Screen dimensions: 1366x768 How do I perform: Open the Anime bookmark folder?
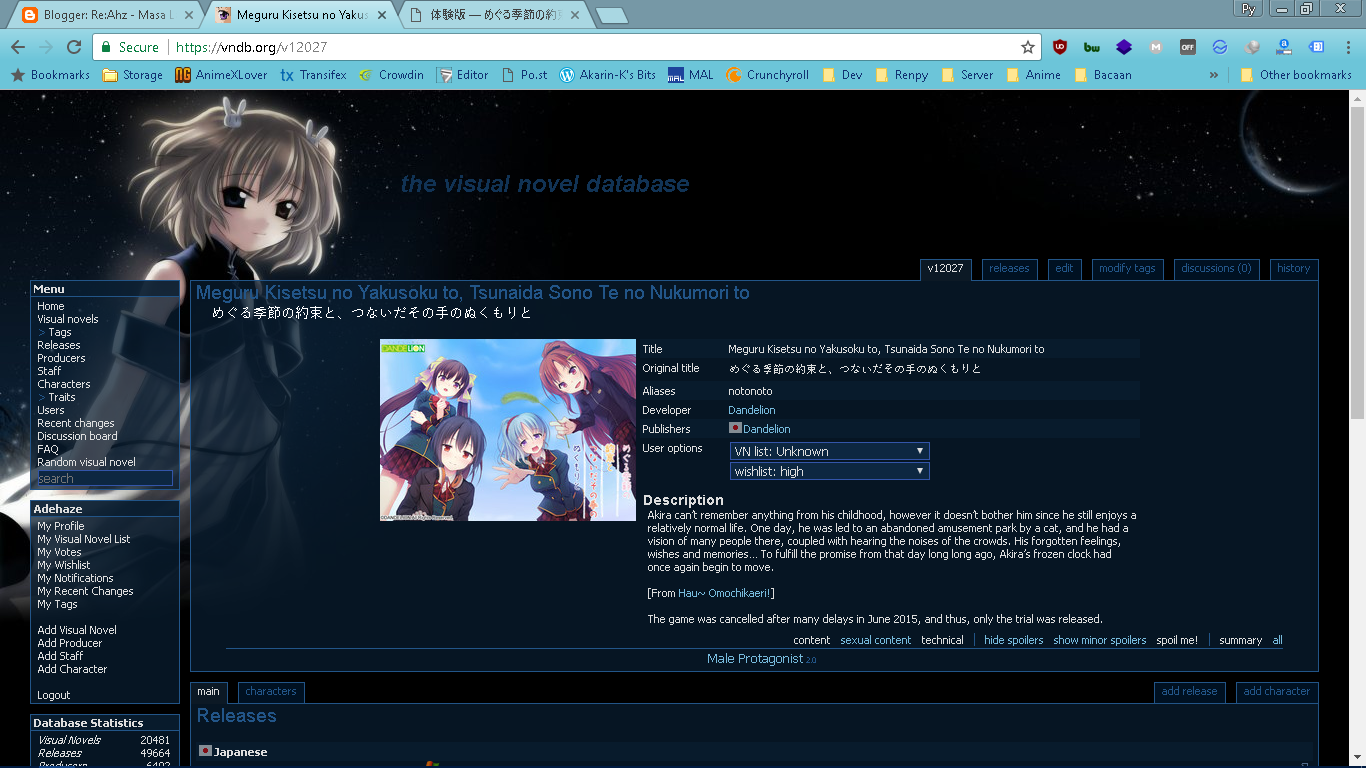[x=1033, y=75]
